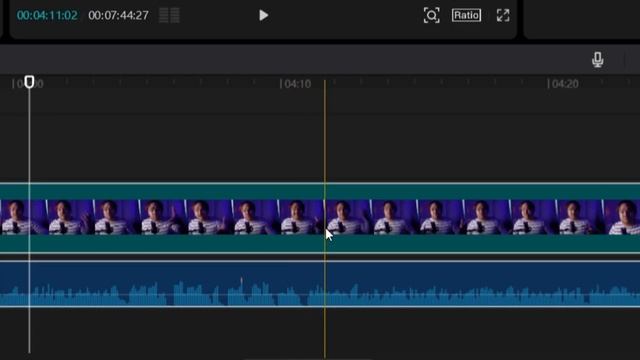Select the current timecode 00:04:11:02
Viewport: 640px width, 360px height.
(x=47, y=16)
